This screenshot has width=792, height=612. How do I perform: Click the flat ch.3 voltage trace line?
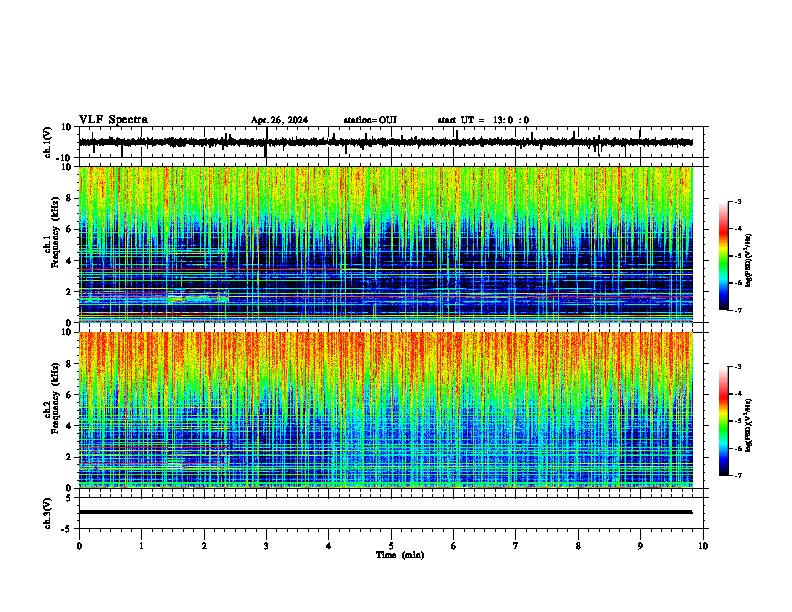point(386,512)
